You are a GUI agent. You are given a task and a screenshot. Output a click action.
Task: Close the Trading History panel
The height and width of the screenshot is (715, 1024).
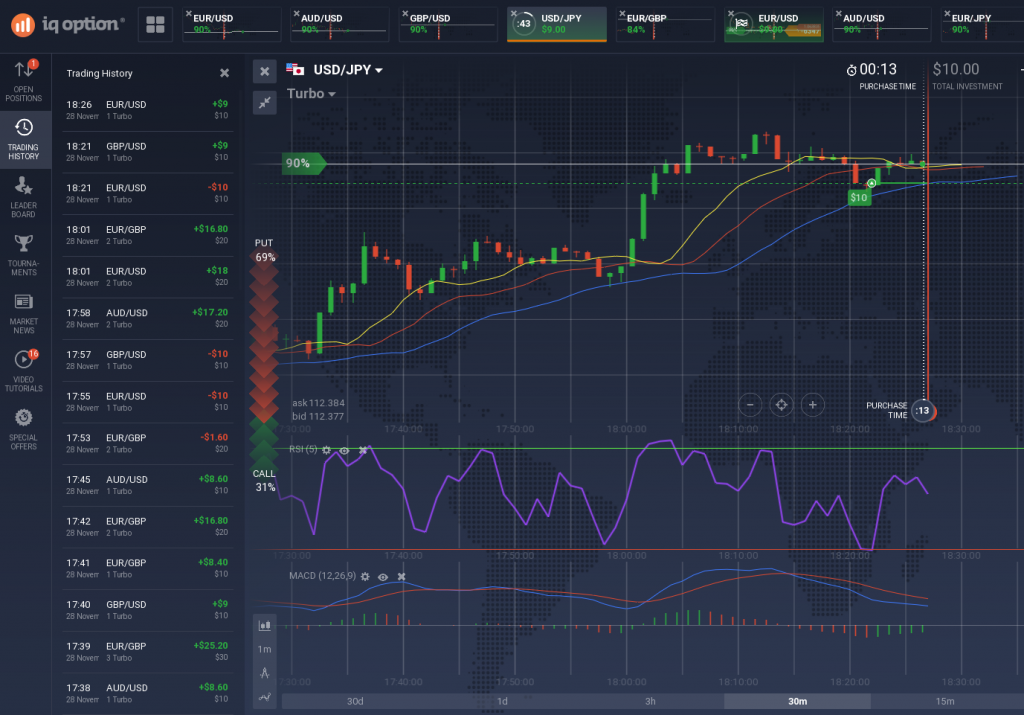[x=224, y=73]
